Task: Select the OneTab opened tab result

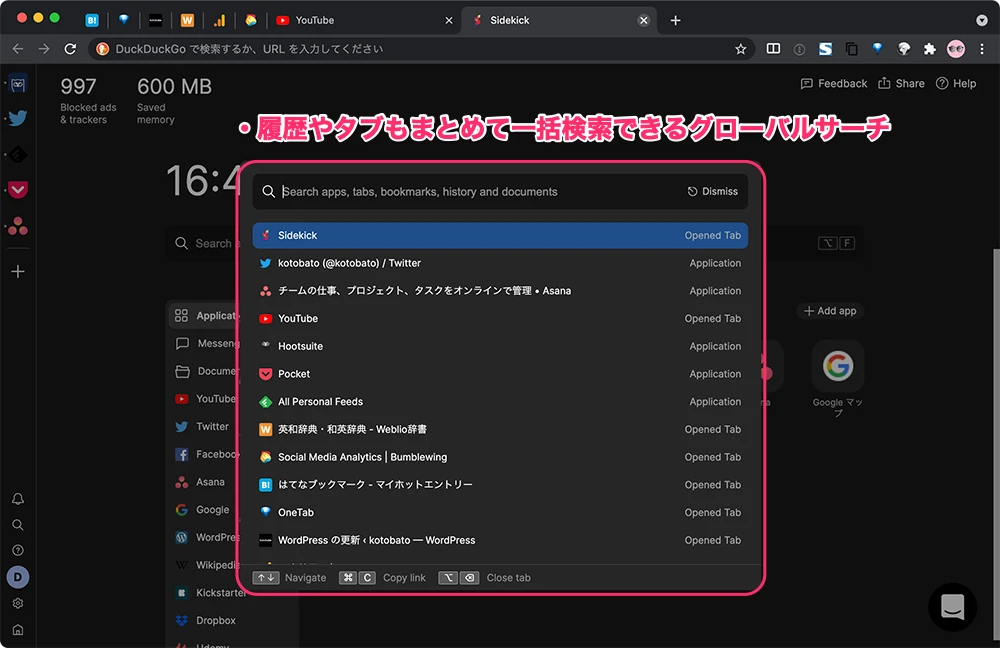Action: [x=500, y=513]
